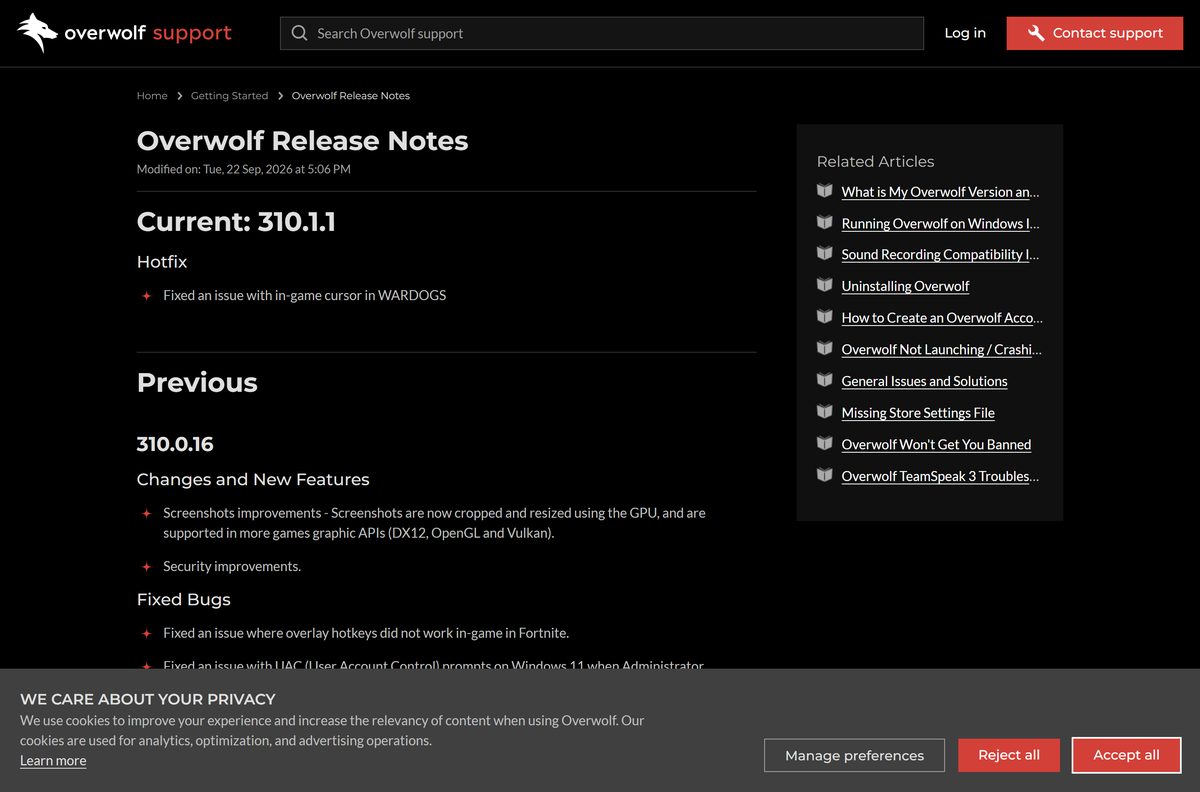
Task: Click book icon beside How to Create an Overwolf Account
Action: 824,316
